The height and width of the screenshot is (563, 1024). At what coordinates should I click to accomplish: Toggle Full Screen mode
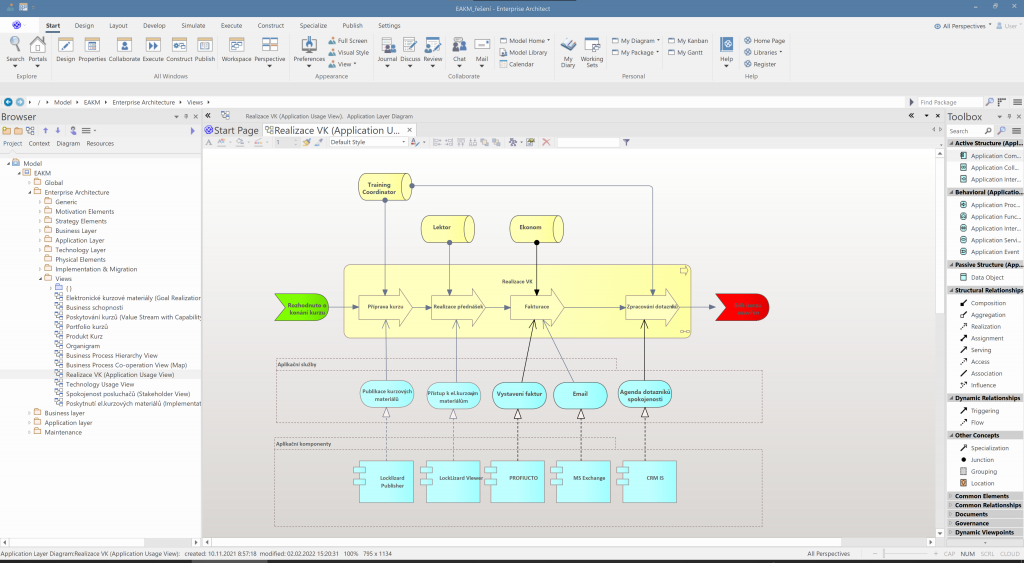click(347, 40)
